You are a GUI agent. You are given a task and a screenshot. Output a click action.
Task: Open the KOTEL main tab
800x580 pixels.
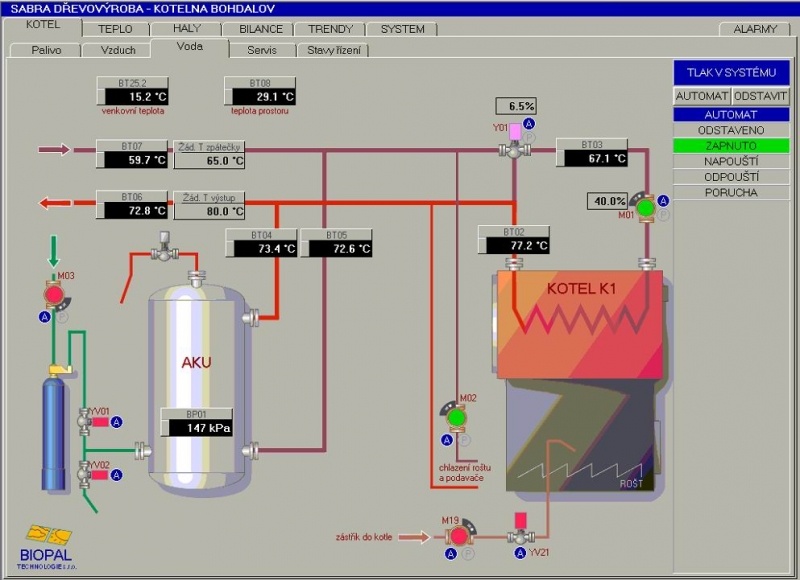pyautogui.click(x=43, y=25)
